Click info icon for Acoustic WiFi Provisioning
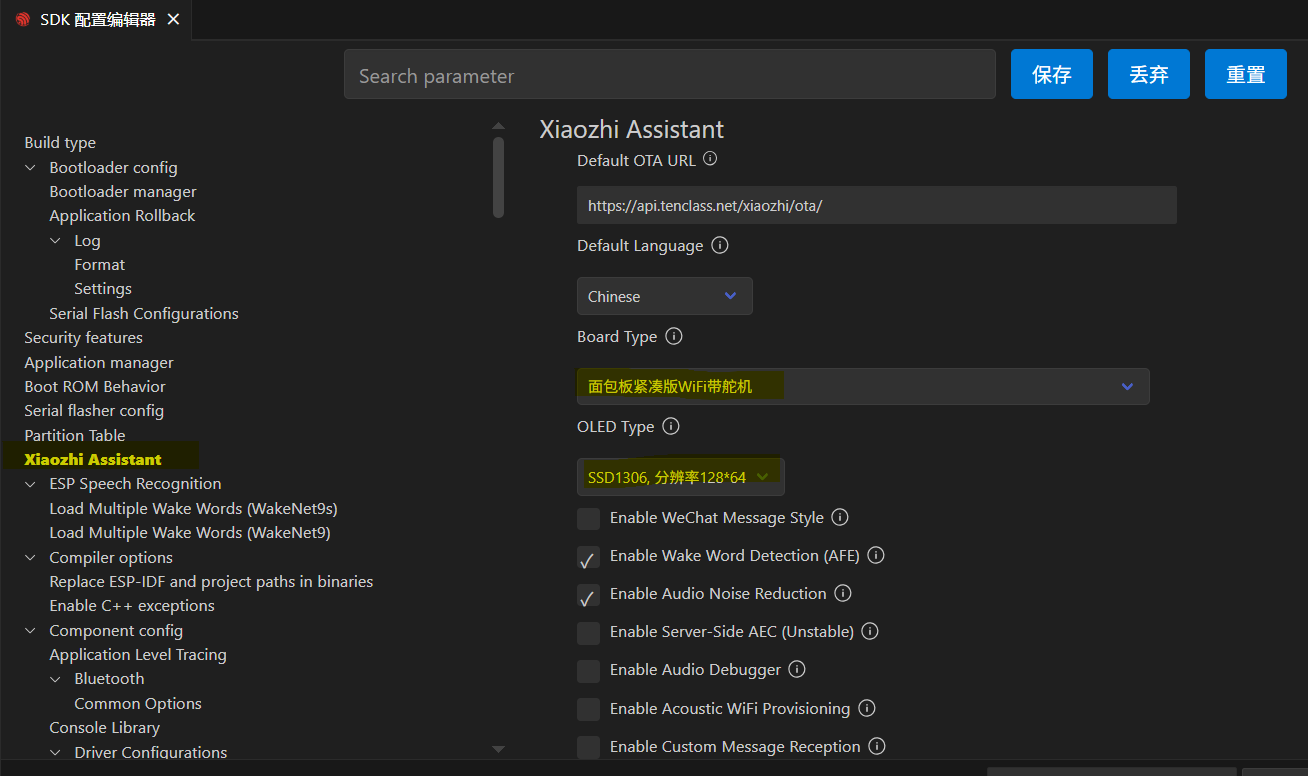 tap(867, 708)
